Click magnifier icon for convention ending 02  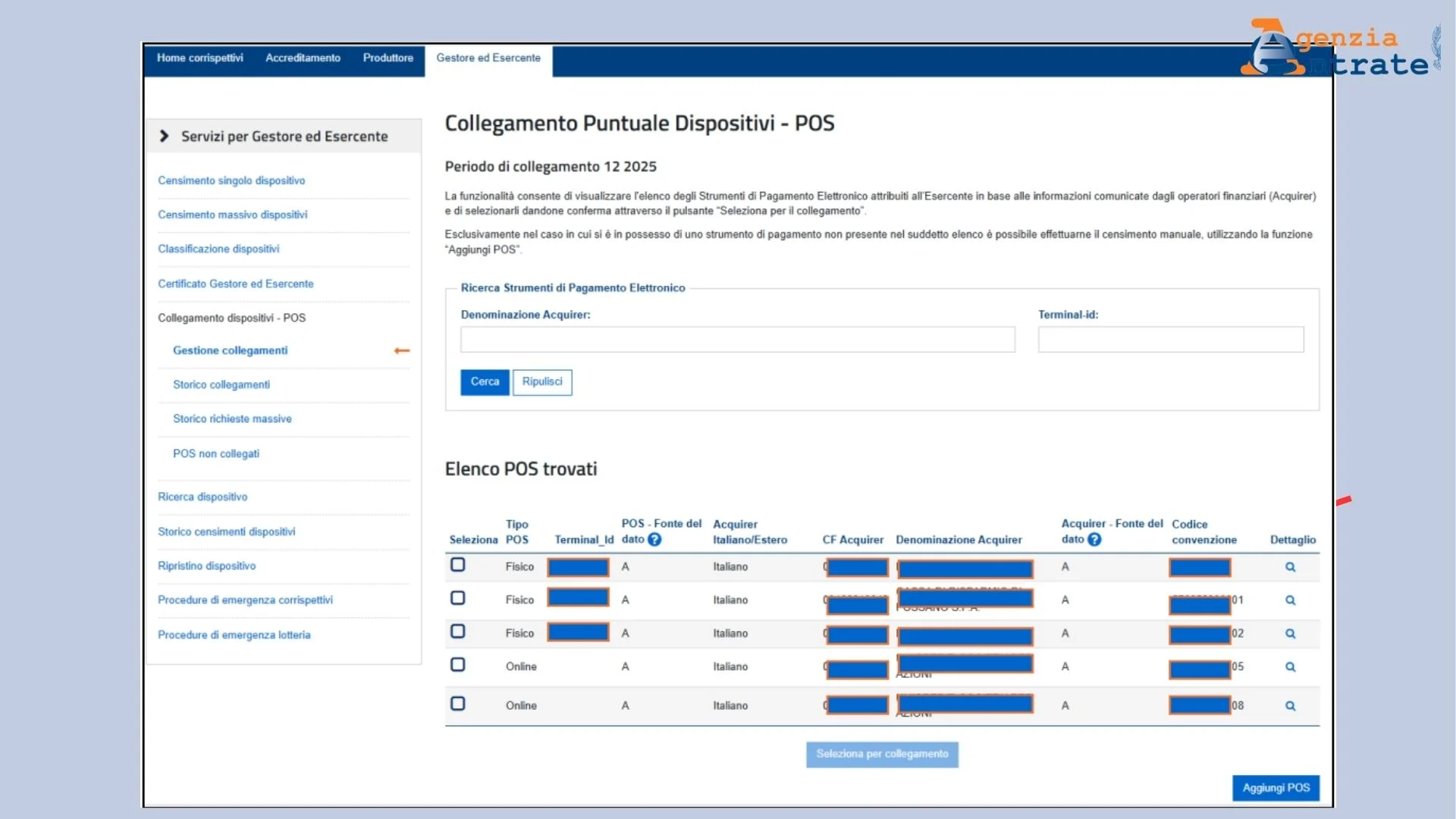point(1290,634)
